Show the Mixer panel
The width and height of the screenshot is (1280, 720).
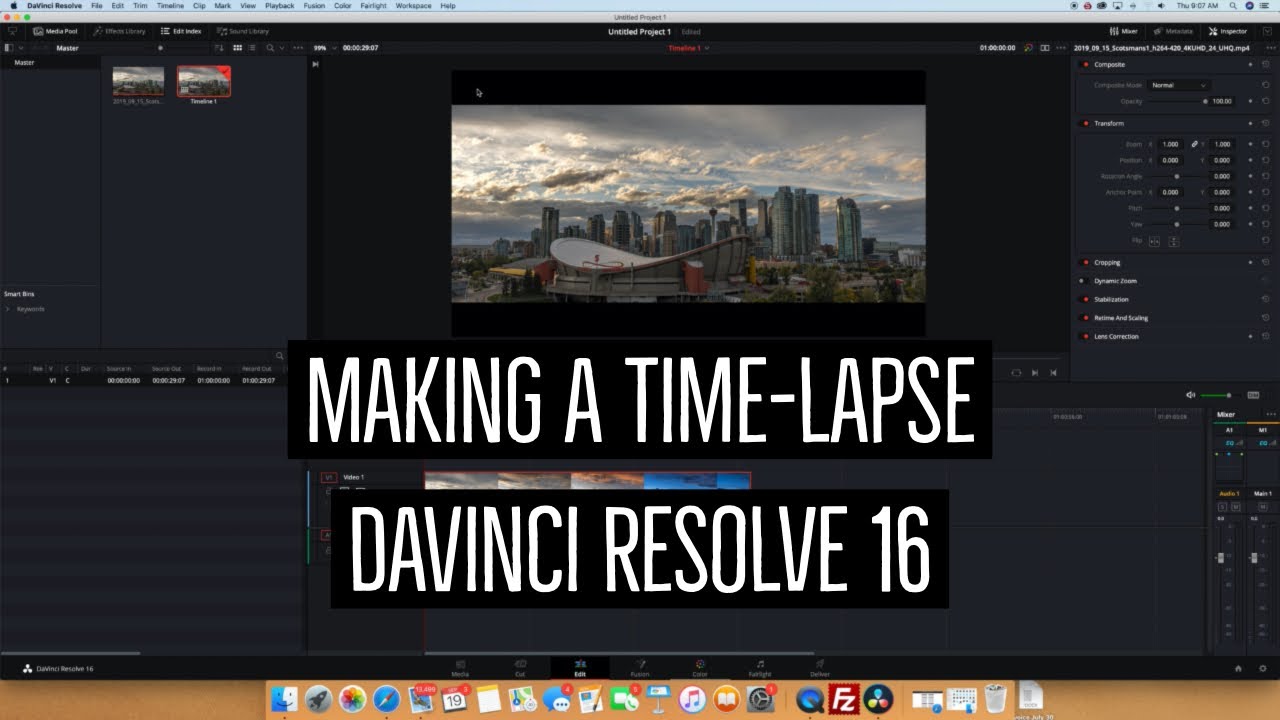tap(1124, 31)
